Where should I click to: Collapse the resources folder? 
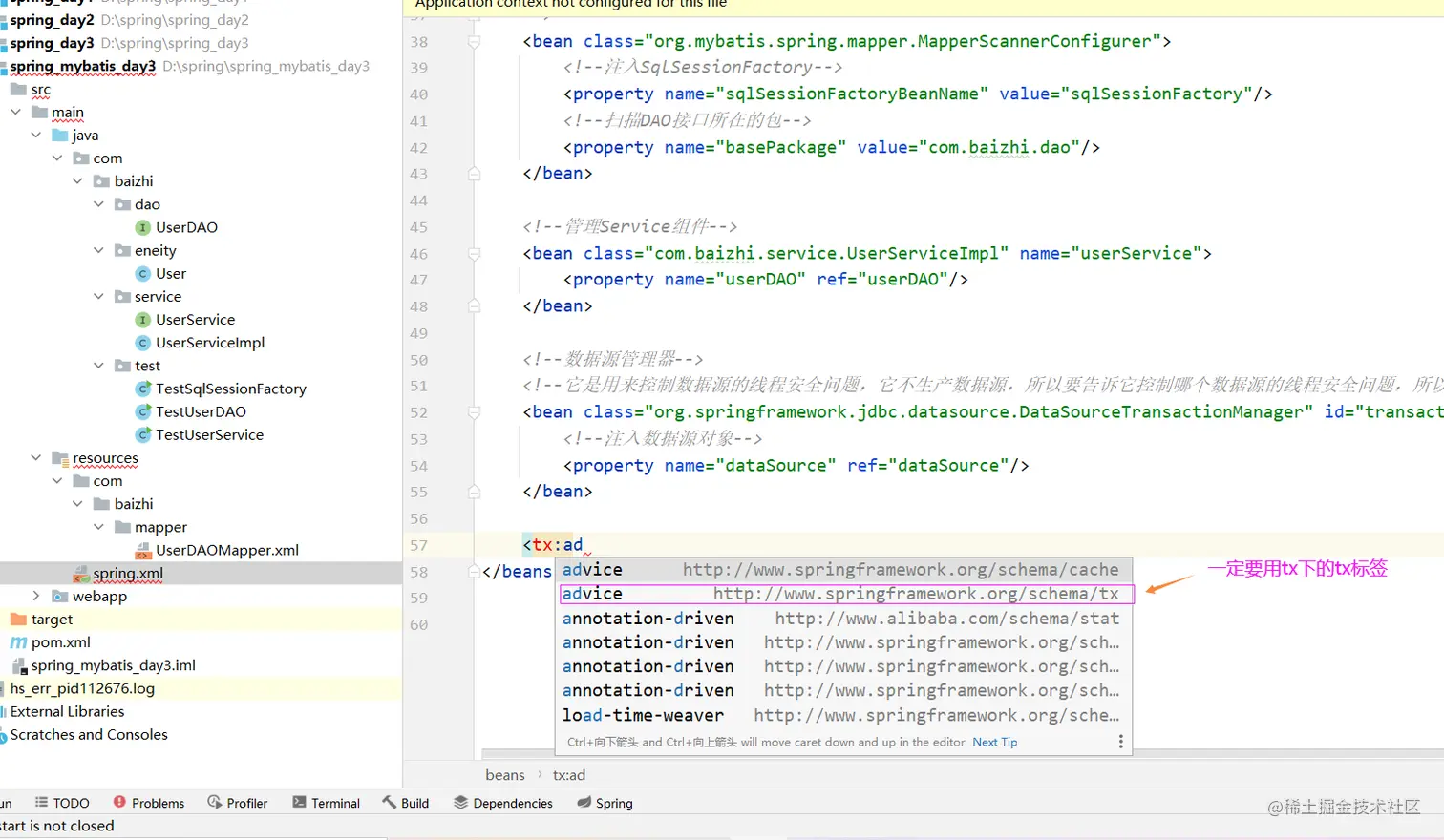[36, 458]
